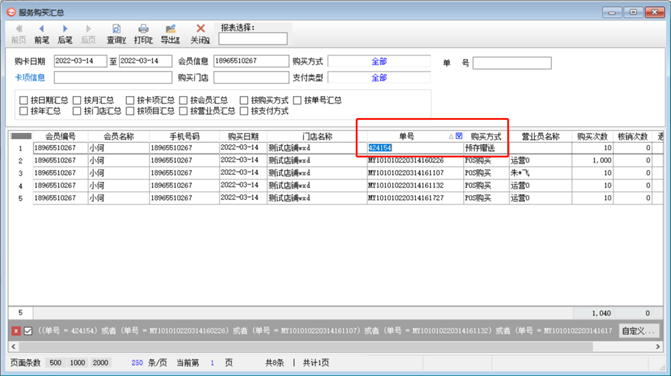The image size is (671, 376).
Task: Select highlighted order number 424154 cell
Action: tap(415, 148)
